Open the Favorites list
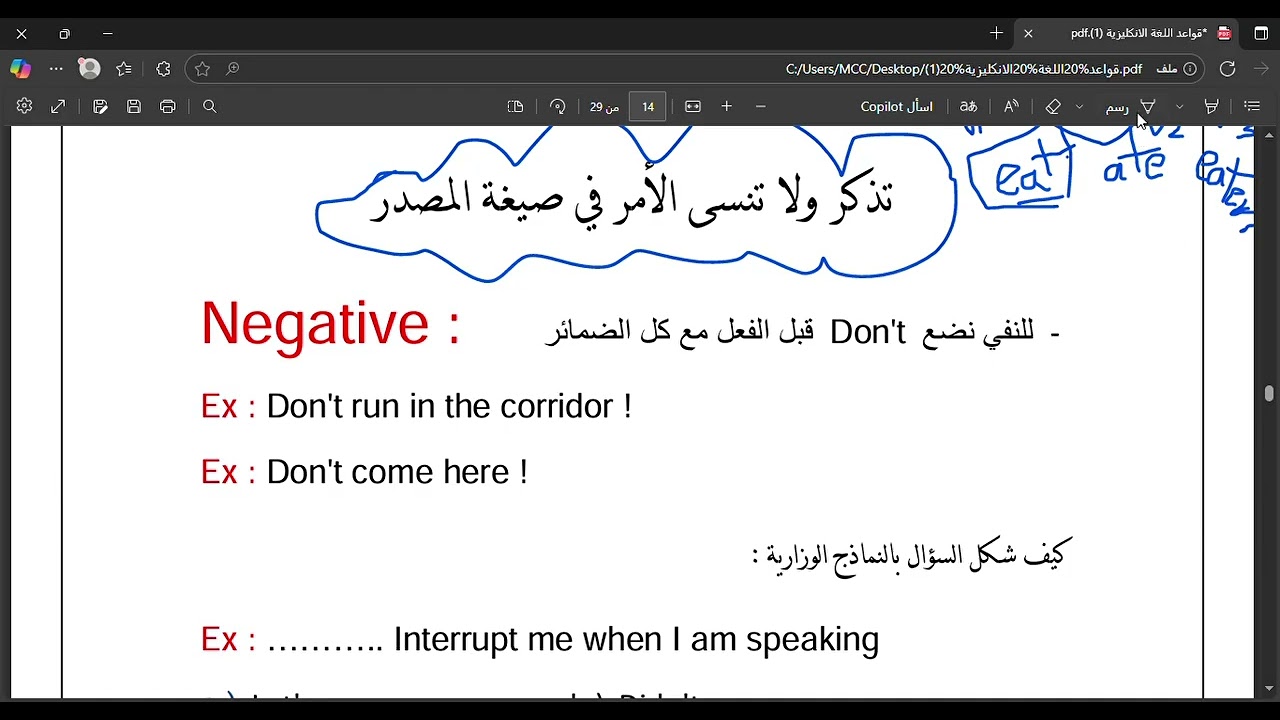Screen dimensions: 1280x720 click(x=124, y=69)
